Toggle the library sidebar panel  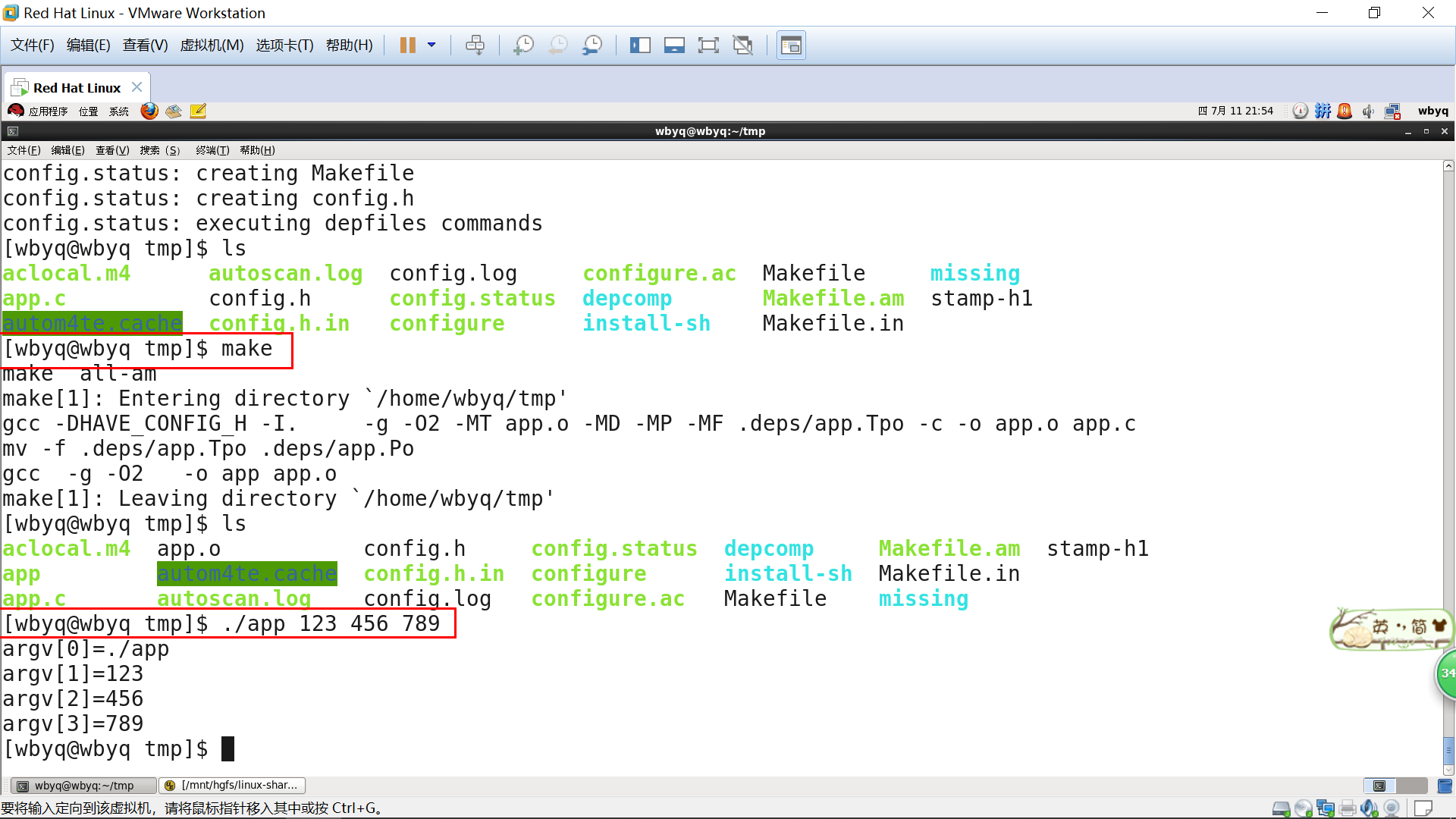pyautogui.click(x=640, y=45)
